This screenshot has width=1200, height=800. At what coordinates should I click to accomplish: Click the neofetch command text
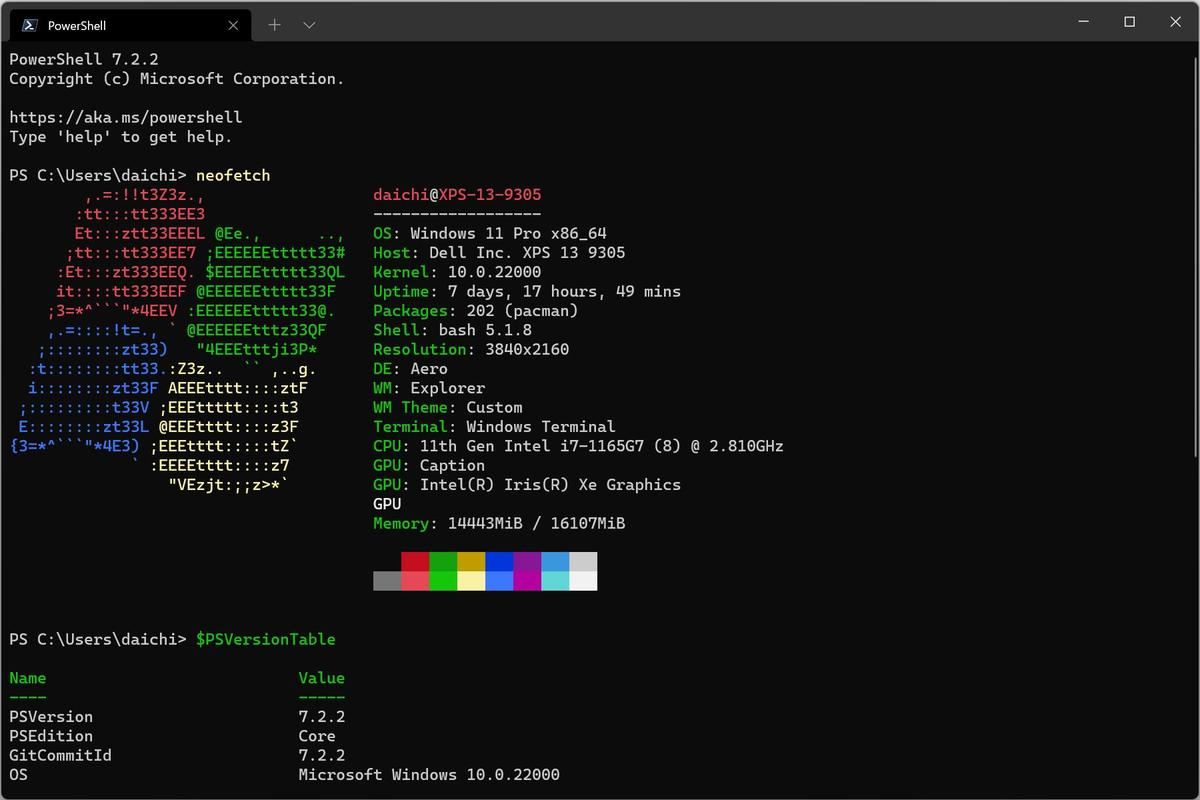coord(233,175)
